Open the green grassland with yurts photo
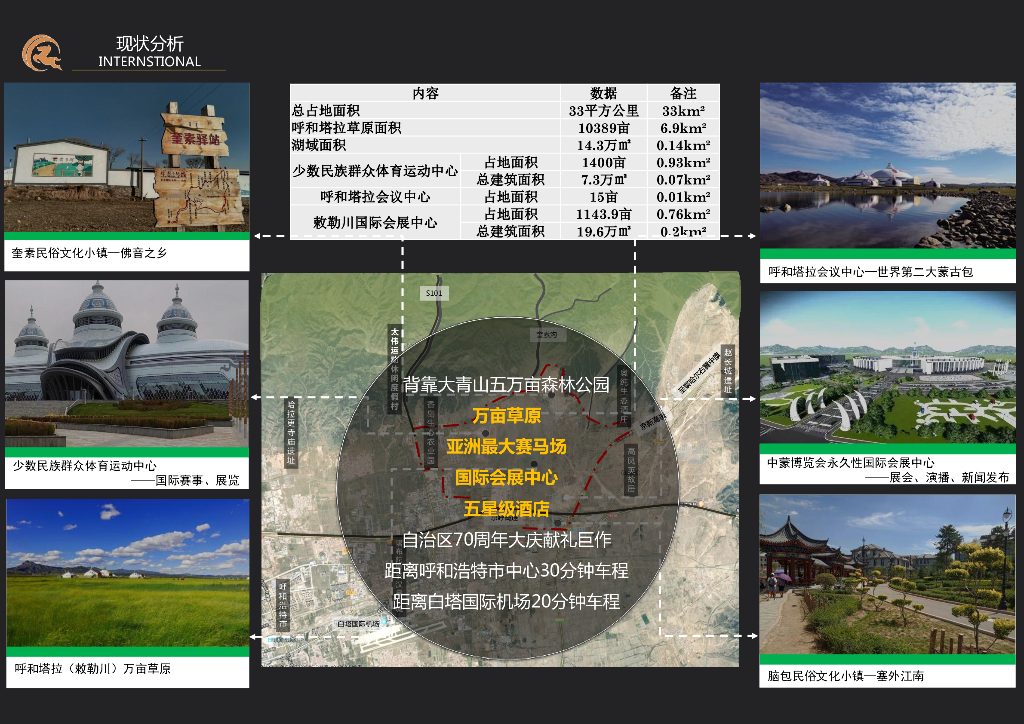Viewport: 1024px width, 724px height. click(x=127, y=573)
